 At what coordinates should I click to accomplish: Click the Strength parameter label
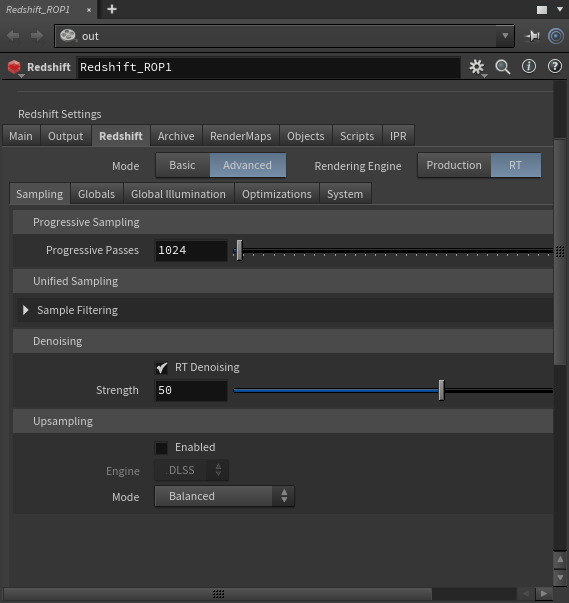tap(117, 390)
